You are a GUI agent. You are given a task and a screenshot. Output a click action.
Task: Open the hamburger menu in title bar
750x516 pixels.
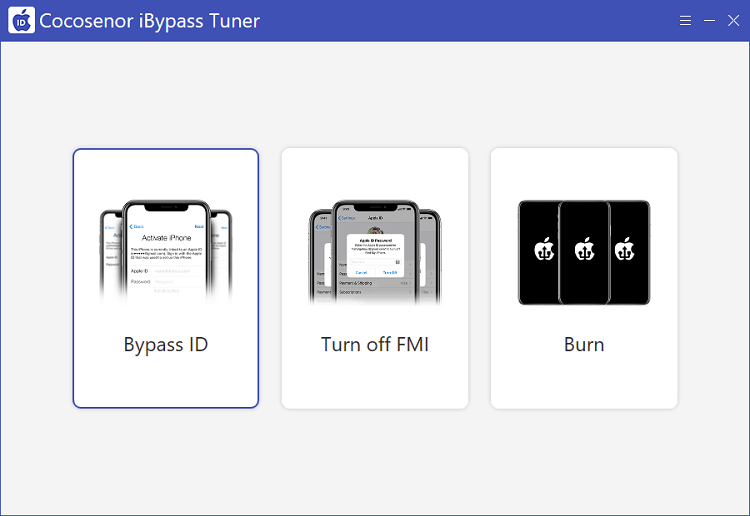pos(685,21)
